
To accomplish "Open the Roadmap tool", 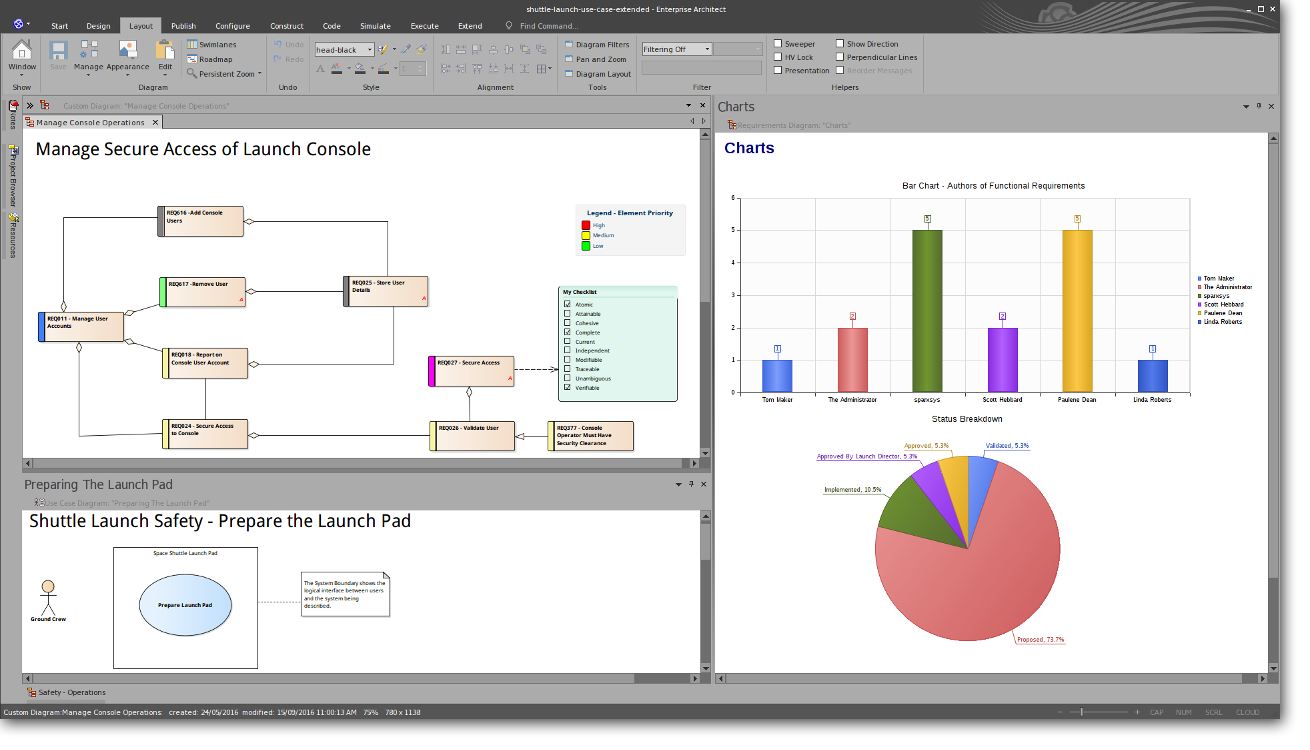I will pos(209,59).
